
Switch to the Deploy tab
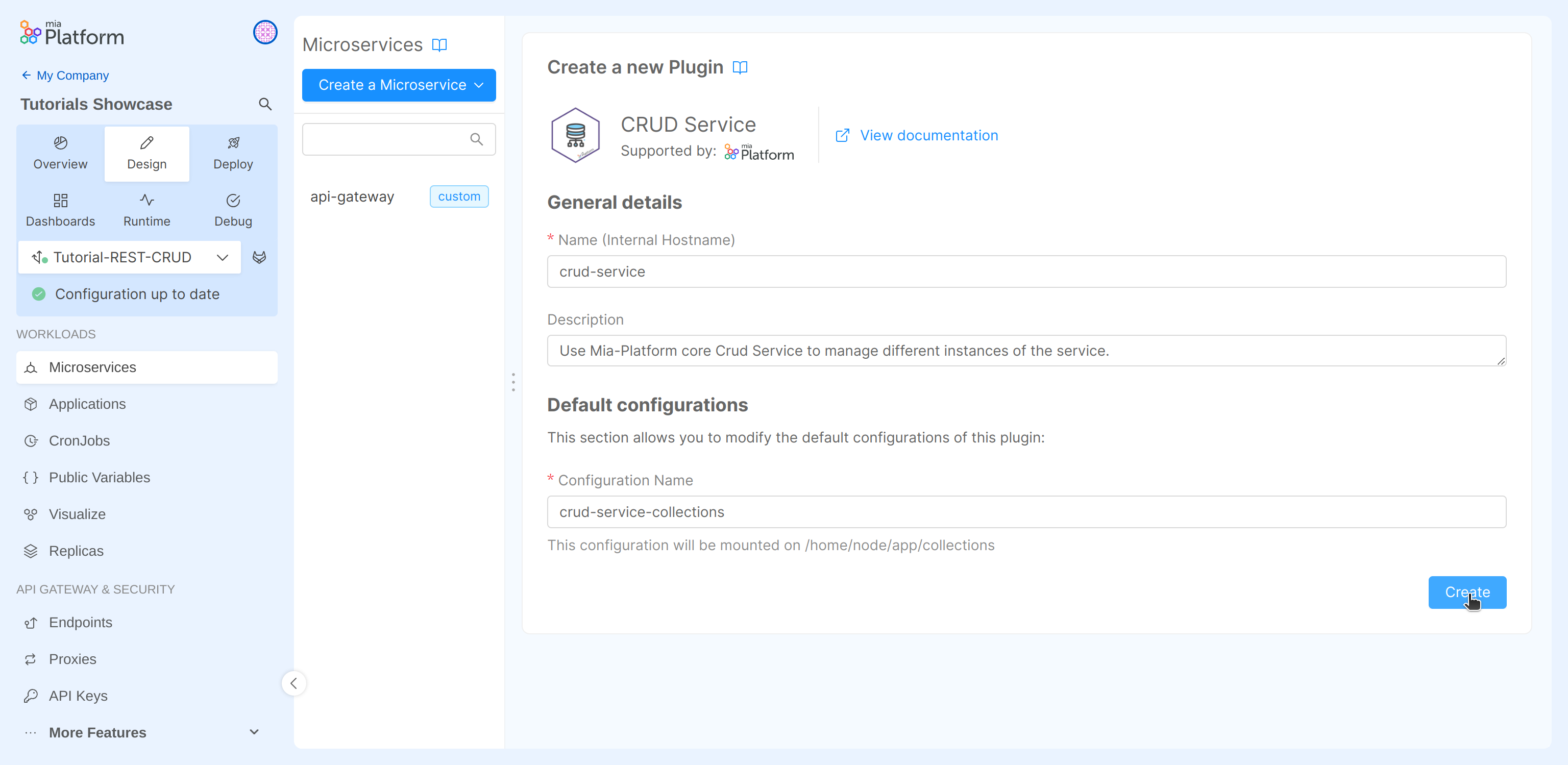[233, 152]
